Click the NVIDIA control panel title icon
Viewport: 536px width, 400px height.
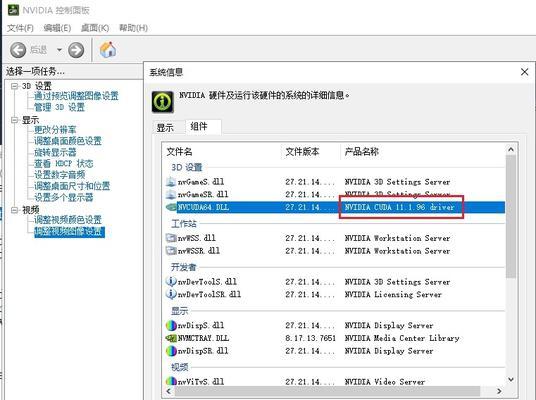coord(13,10)
